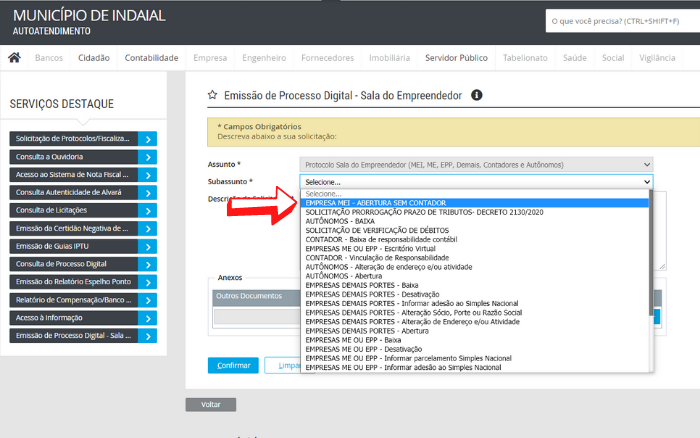Click the Voltar button
This screenshot has width=700, height=438.
point(210,405)
